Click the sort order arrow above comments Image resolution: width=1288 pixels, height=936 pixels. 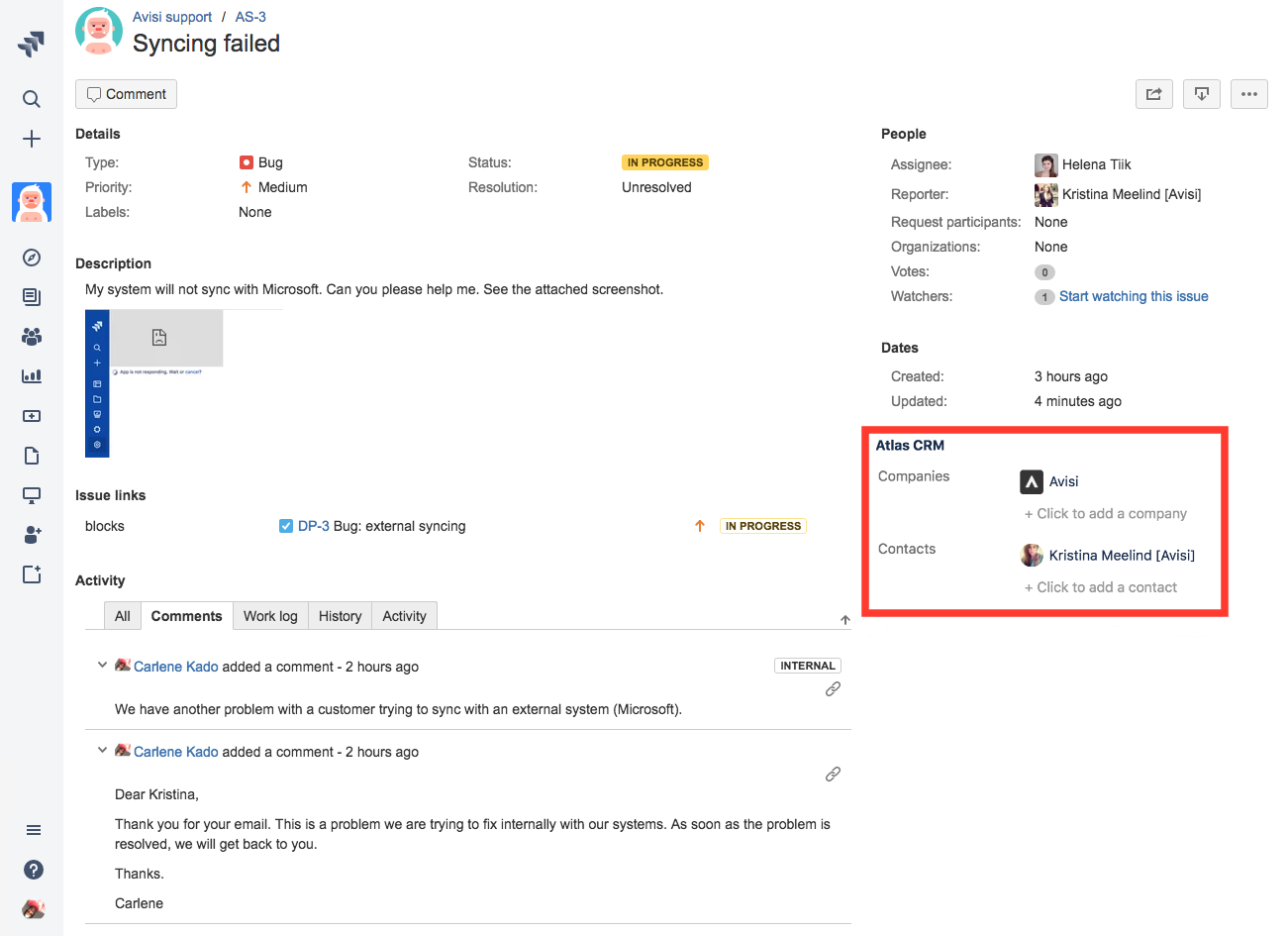(x=845, y=620)
